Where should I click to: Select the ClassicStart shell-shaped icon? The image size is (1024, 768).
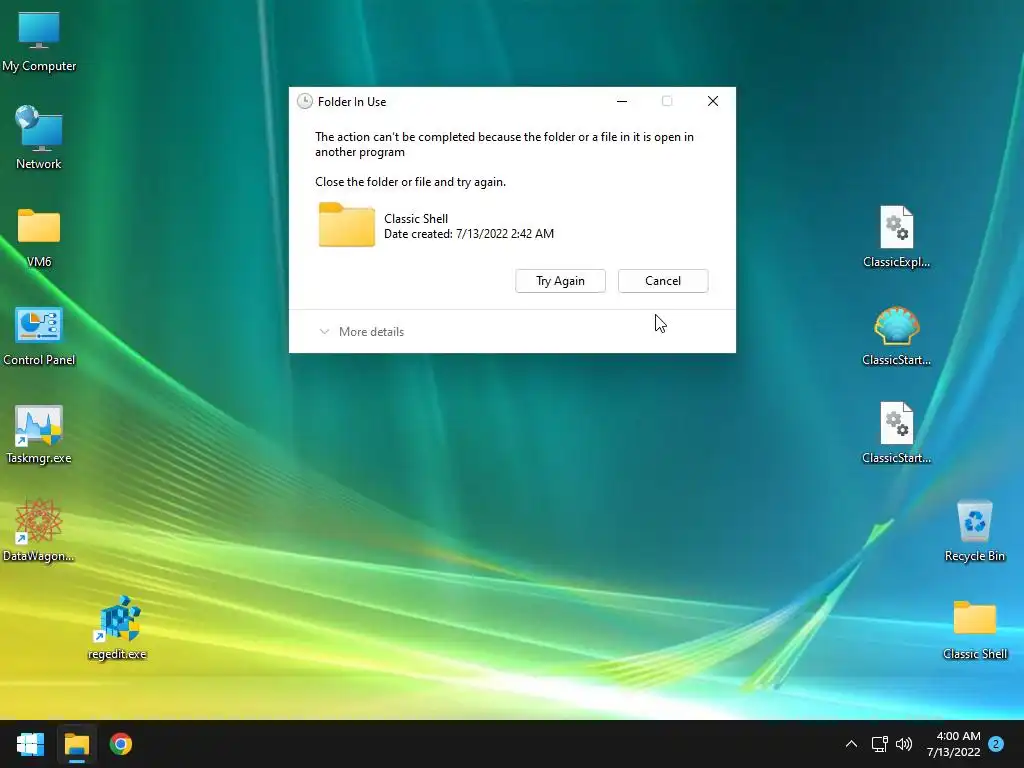click(x=896, y=336)
